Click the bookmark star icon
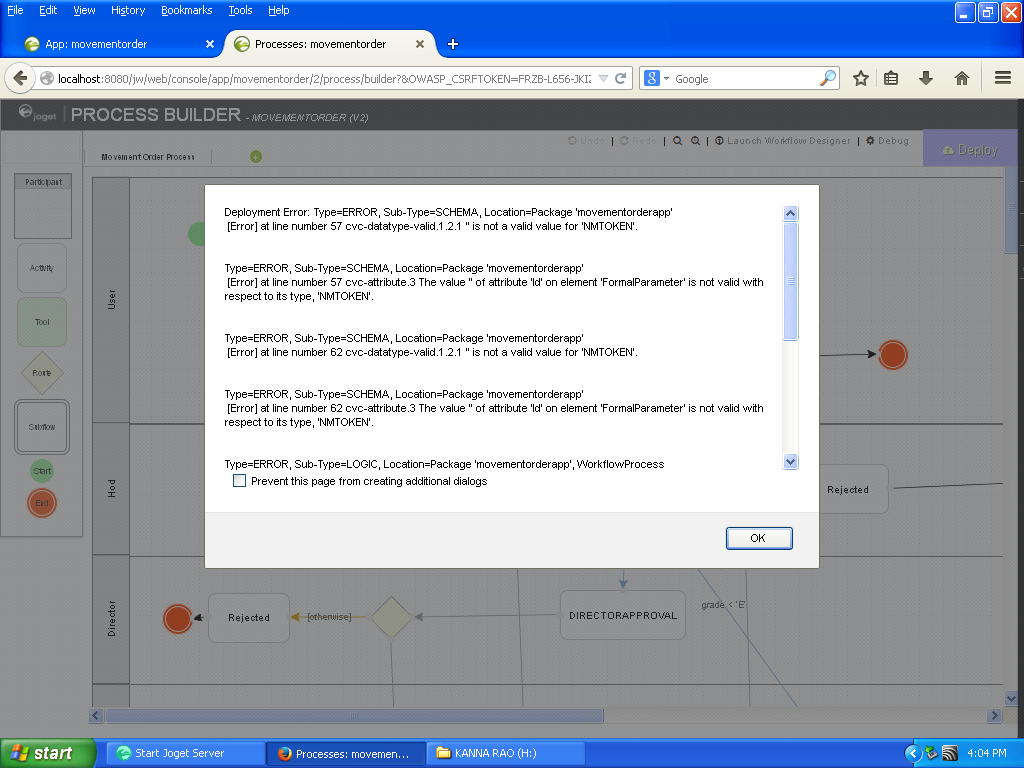Screen dimensions: 1024x768 coord(861,78)
